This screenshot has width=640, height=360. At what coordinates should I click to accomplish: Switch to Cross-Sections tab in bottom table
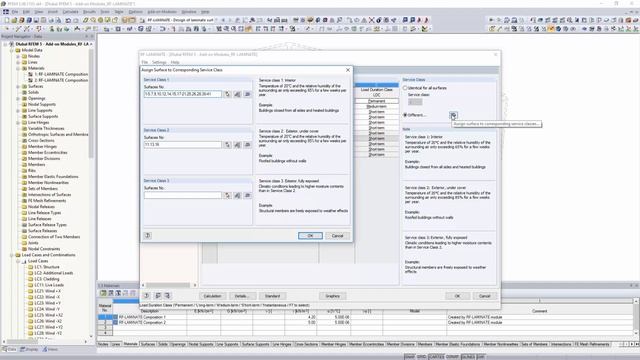[x=306, y=344]
